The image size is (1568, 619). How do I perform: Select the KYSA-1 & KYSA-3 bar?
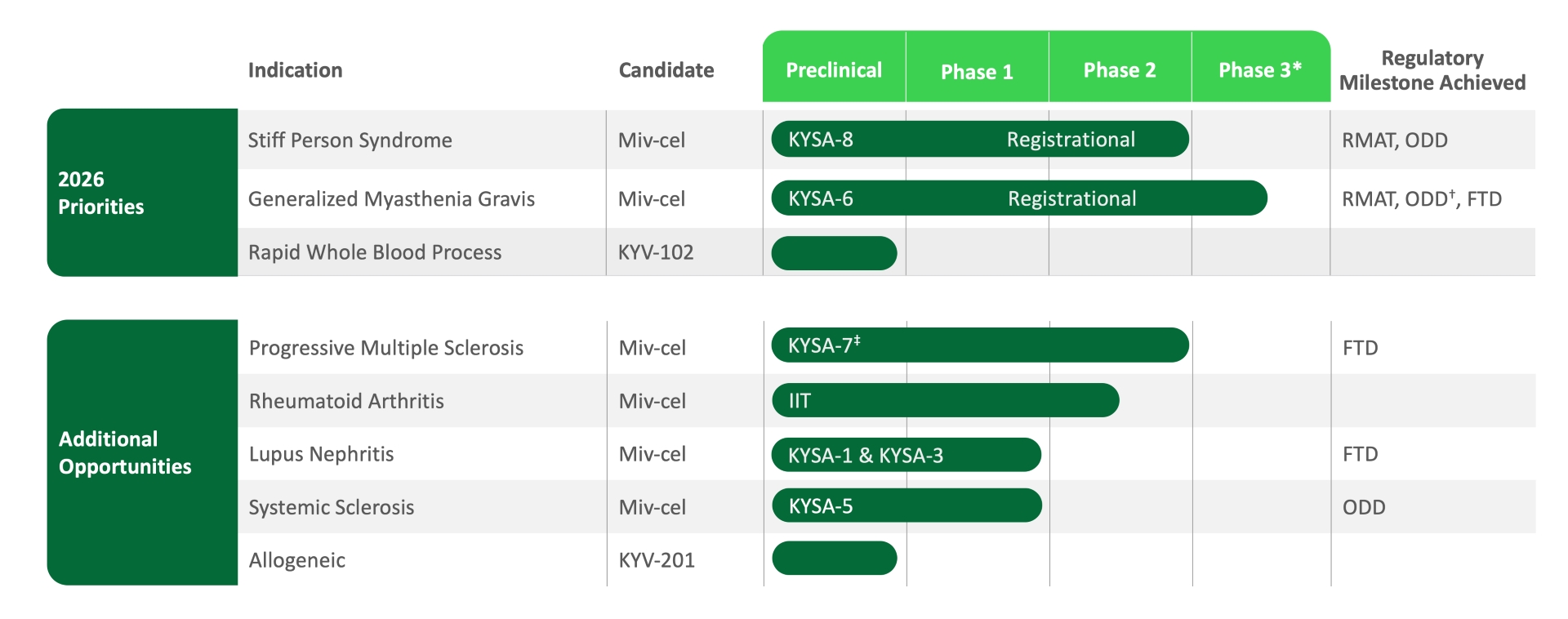point(906,455)
